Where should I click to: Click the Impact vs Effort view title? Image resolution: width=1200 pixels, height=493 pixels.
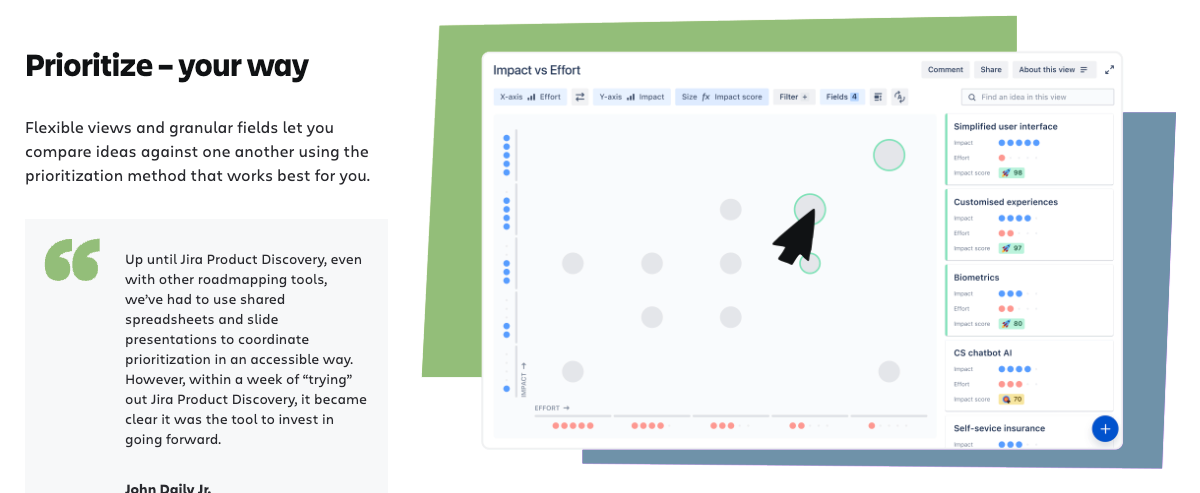(x=537, y=70)
